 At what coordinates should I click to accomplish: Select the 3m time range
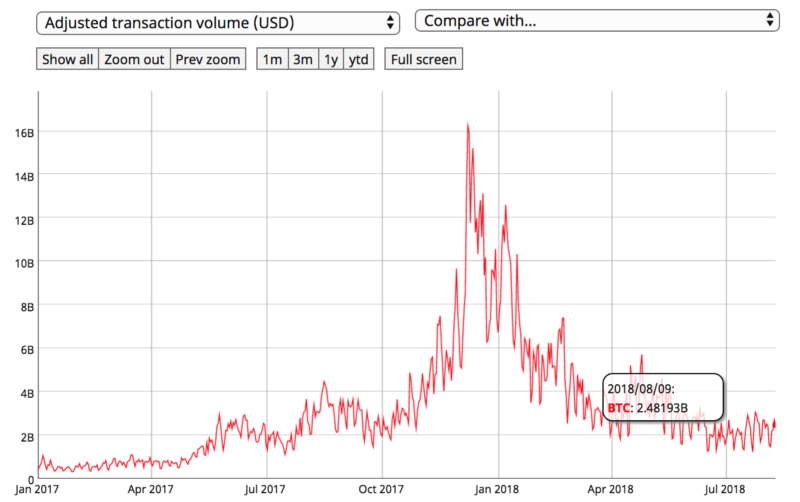coord(303,59)
